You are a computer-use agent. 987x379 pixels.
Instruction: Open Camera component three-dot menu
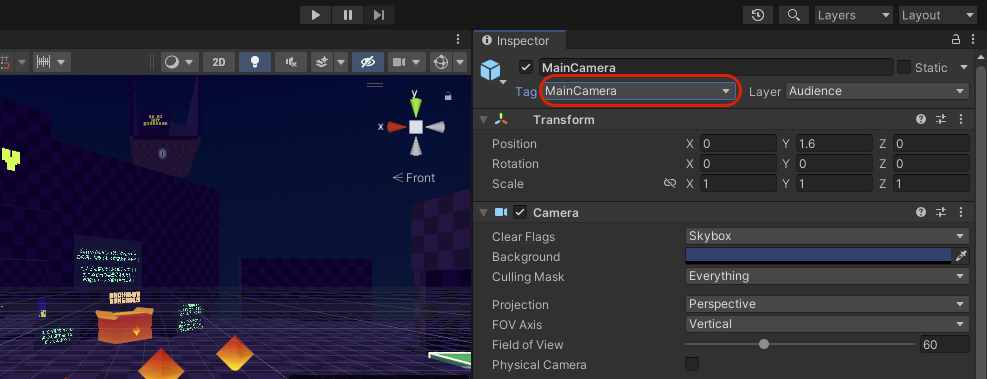pyautogui.click(x=961, y=213)
